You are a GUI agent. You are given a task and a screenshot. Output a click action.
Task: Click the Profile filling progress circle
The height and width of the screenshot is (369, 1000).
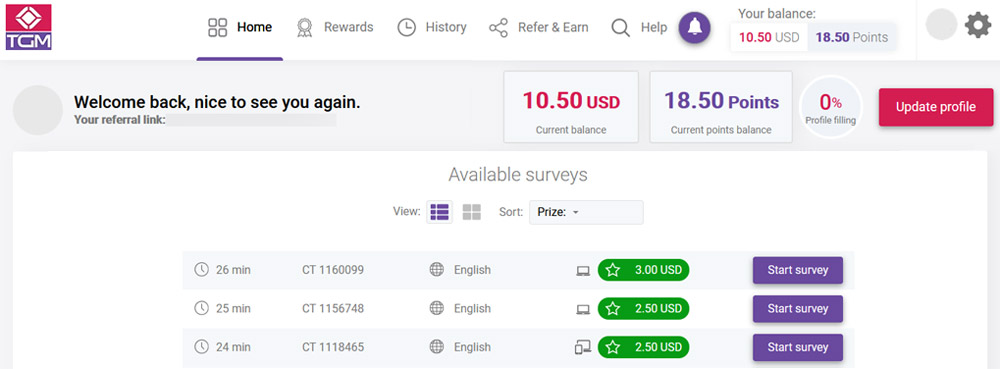[x=830, y=107]
